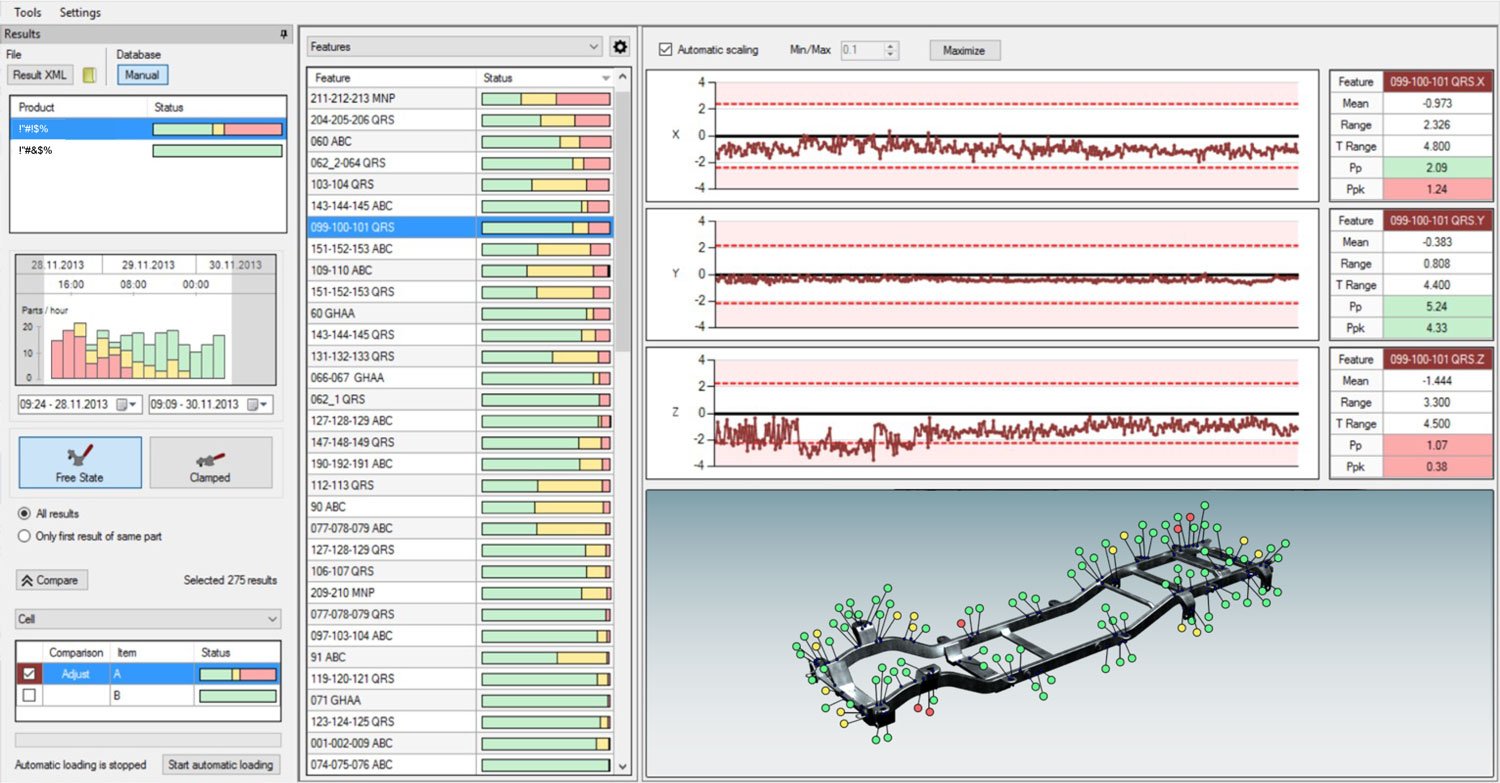Expand the Features dropdown
The width and height of the screenshot is (1500, 783).
coord(455,47)
